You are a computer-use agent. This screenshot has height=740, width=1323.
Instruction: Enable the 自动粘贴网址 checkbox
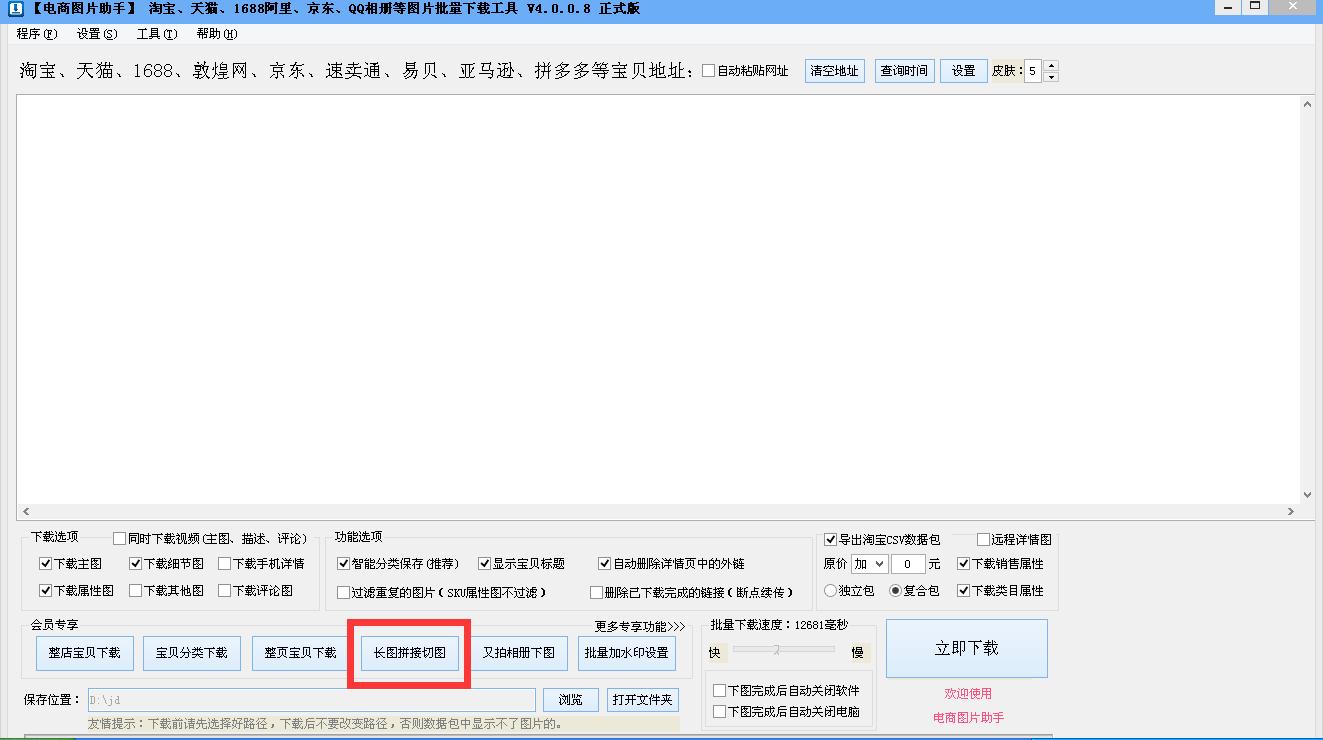click(x=706, y=70)
